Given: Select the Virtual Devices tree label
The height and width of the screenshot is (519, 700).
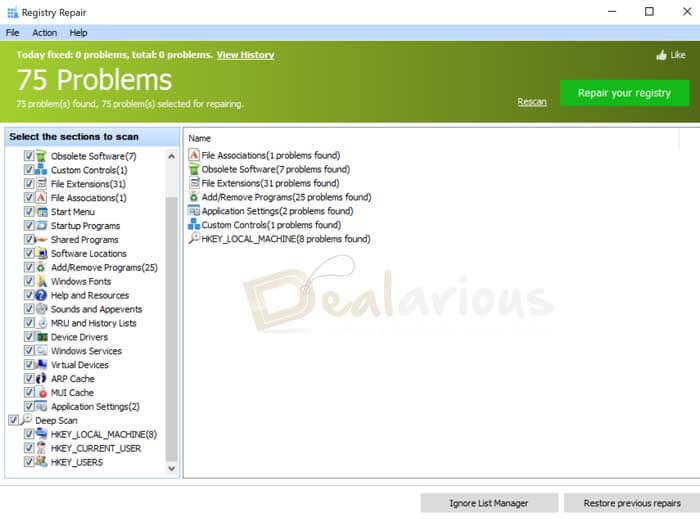Looking at the screenshot, I should (x=79, y=365).
